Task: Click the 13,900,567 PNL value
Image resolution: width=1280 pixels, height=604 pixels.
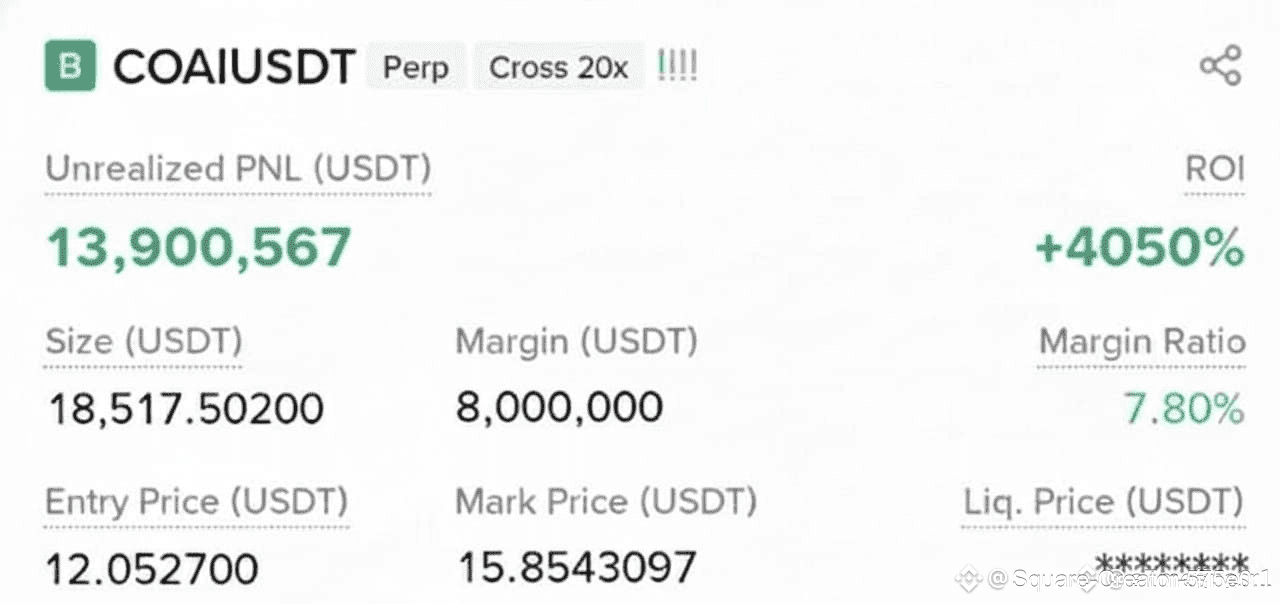Action: (x=199, y=247)
